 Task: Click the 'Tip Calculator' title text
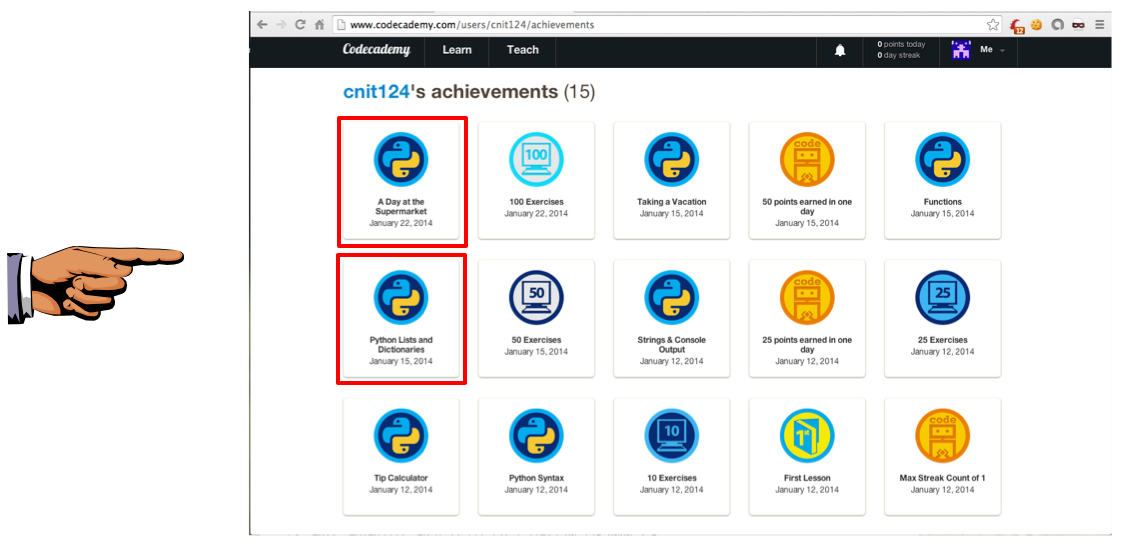pyautogui.click(x=401, y=478)
